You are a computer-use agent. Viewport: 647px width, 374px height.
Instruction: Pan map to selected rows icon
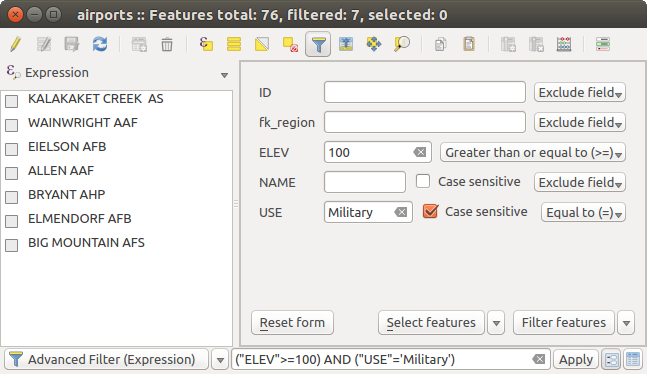coord(374,44)
